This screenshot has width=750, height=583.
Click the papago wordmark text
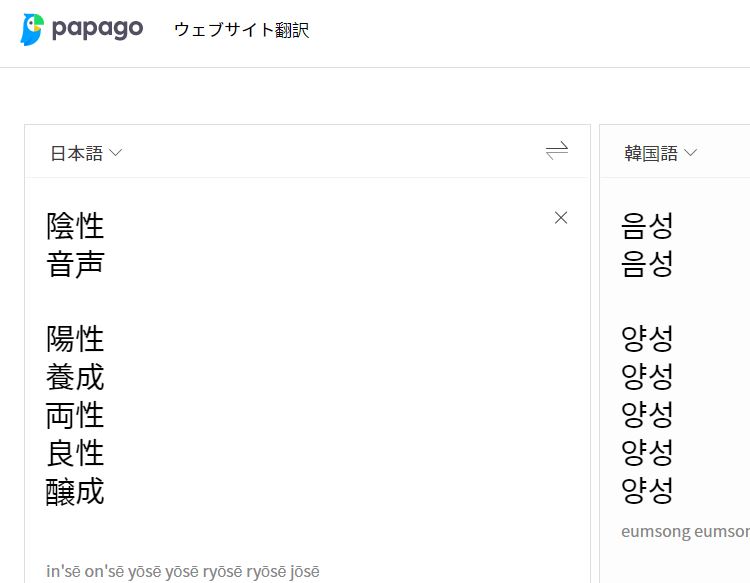tap(97, 29)
